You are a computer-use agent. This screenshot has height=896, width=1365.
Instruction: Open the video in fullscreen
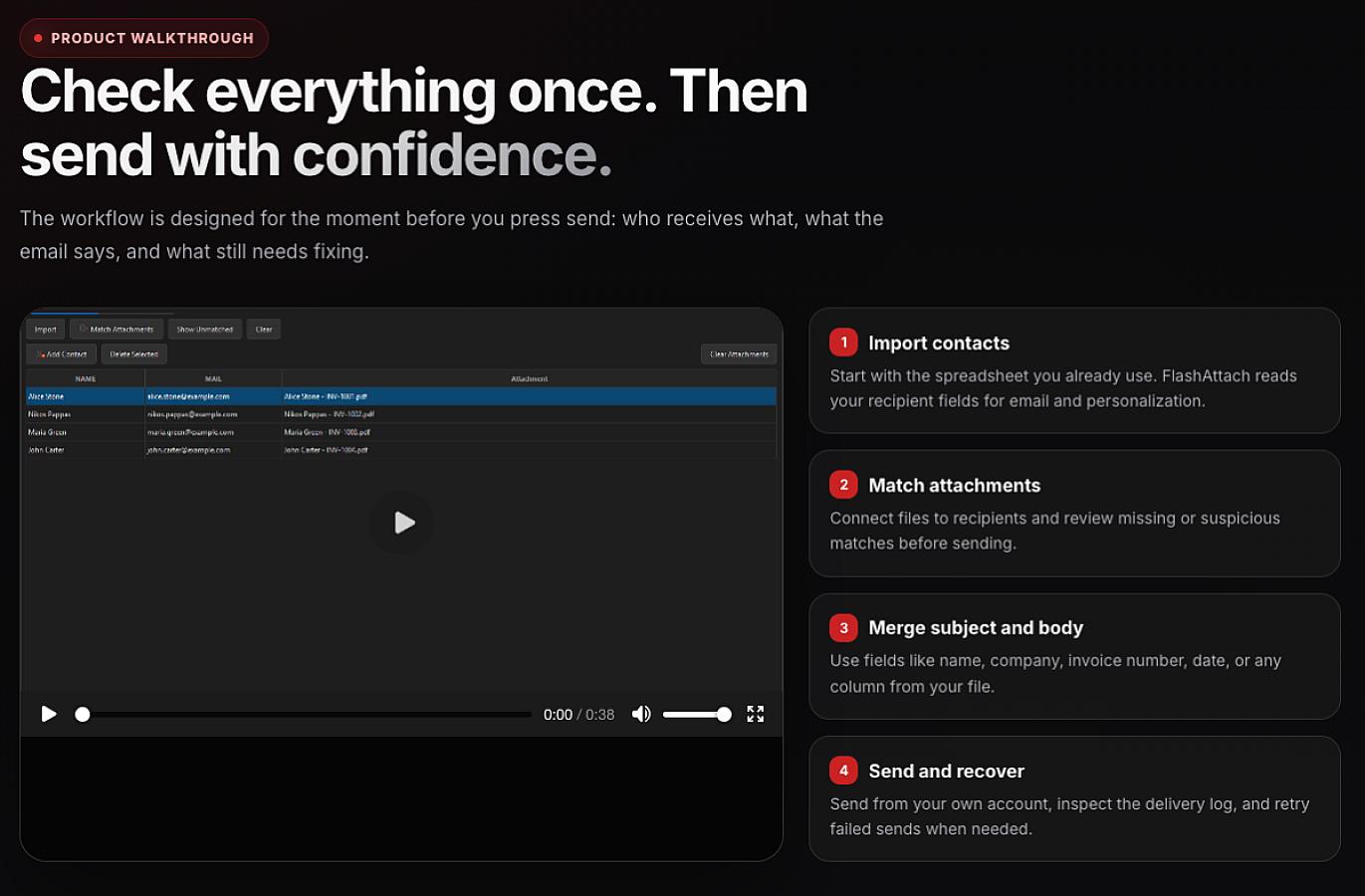point(756,714)
